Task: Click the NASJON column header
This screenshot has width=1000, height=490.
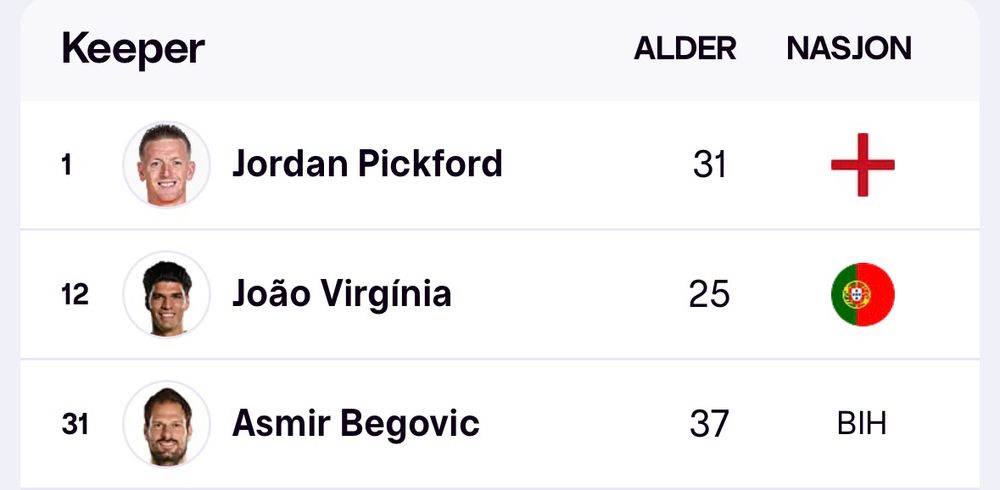Action: [x=849, y=48]
